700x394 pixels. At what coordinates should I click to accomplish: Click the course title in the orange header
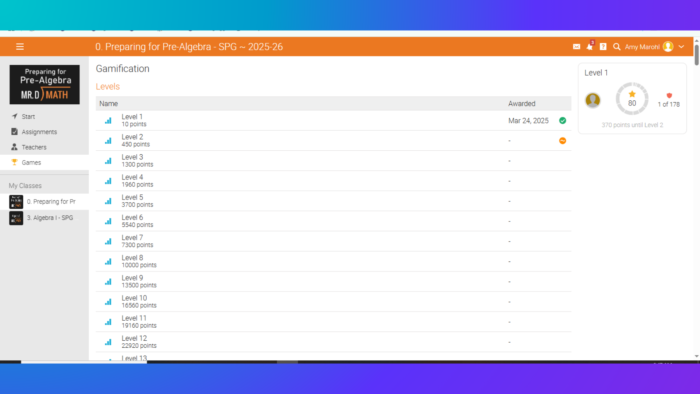(189, 47)
